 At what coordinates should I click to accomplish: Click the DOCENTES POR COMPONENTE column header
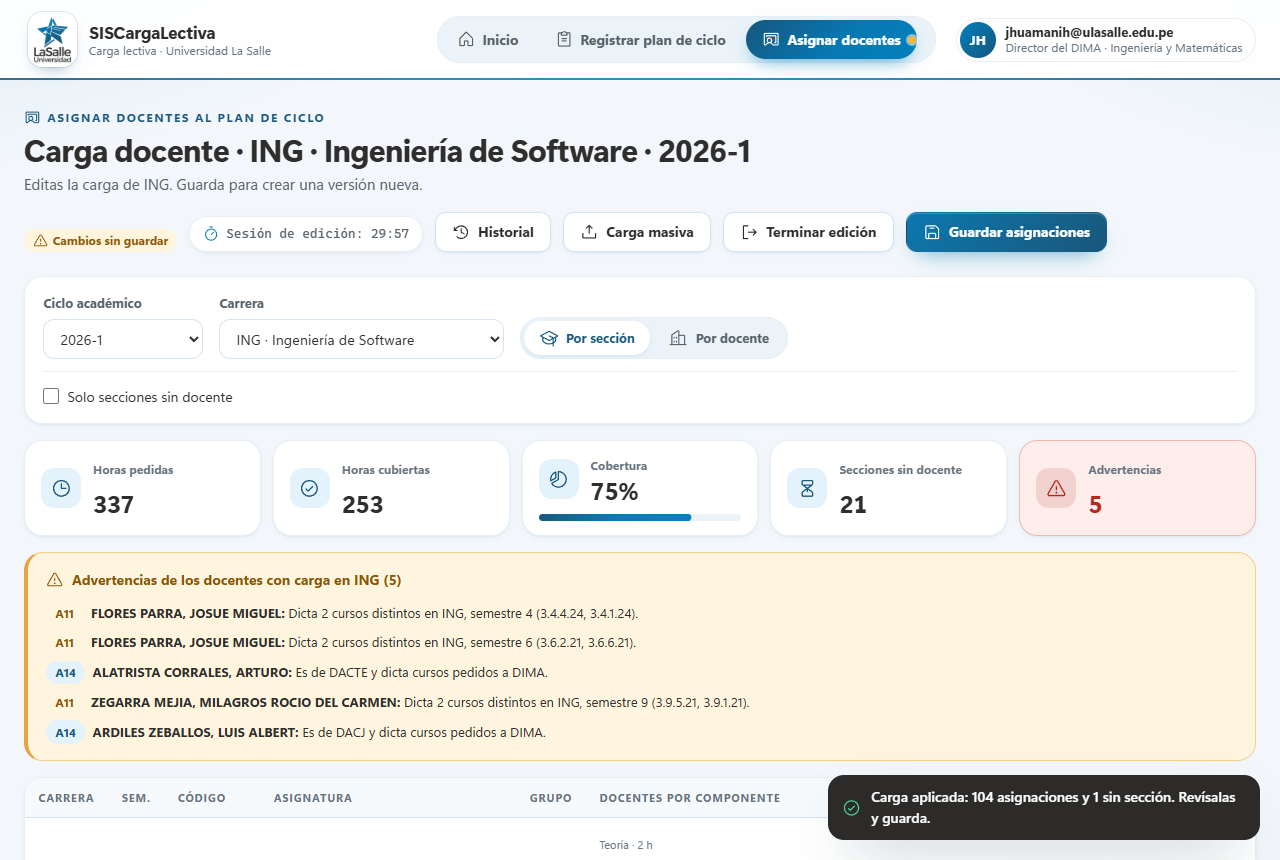[x=690, y=798]
